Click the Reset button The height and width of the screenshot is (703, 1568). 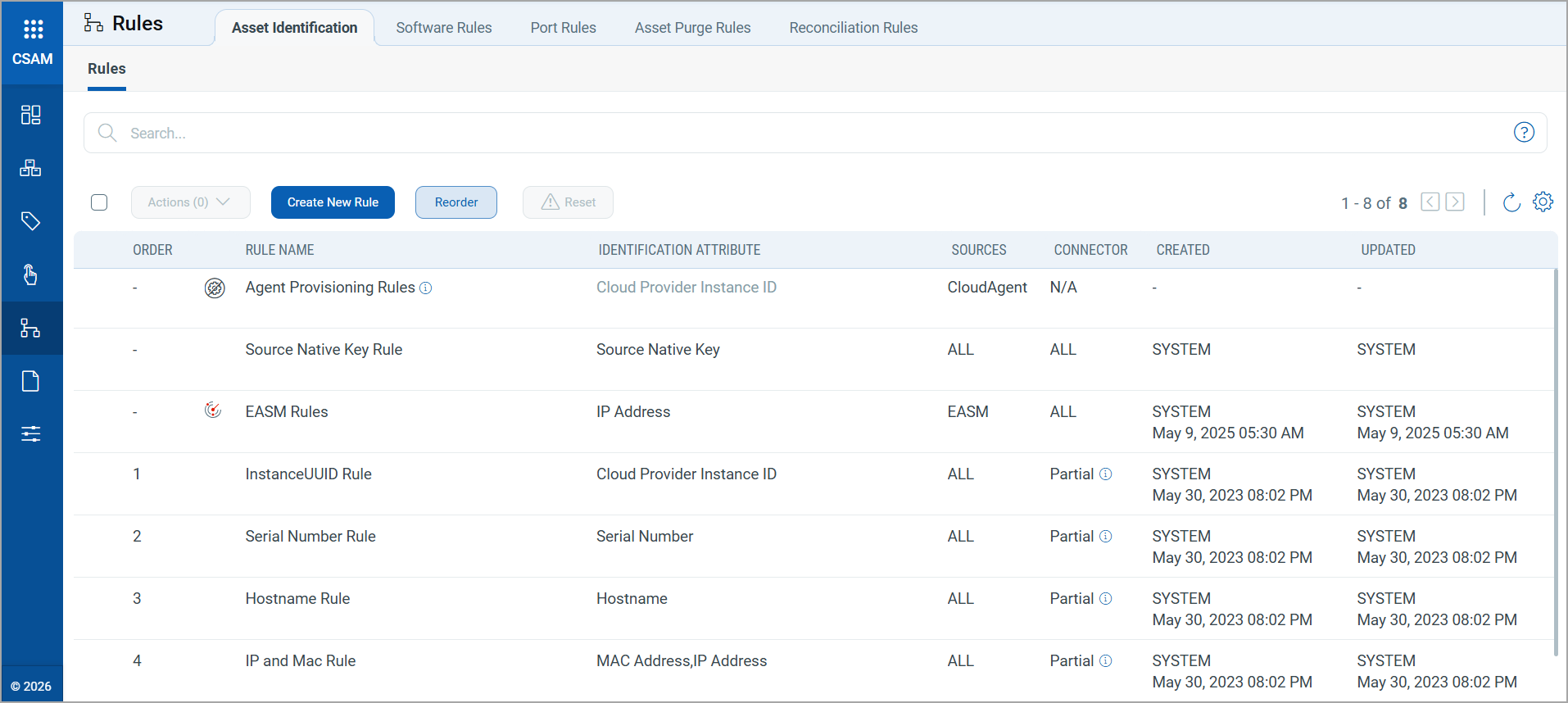click(x=568, y=202)
